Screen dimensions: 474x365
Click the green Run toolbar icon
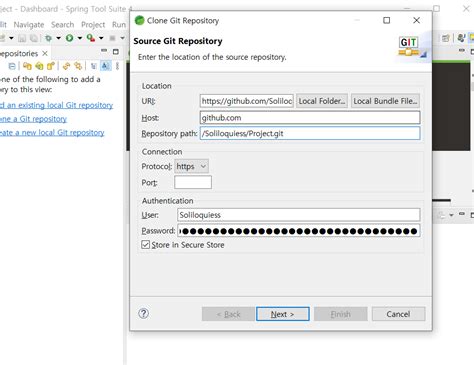point(69,38)
